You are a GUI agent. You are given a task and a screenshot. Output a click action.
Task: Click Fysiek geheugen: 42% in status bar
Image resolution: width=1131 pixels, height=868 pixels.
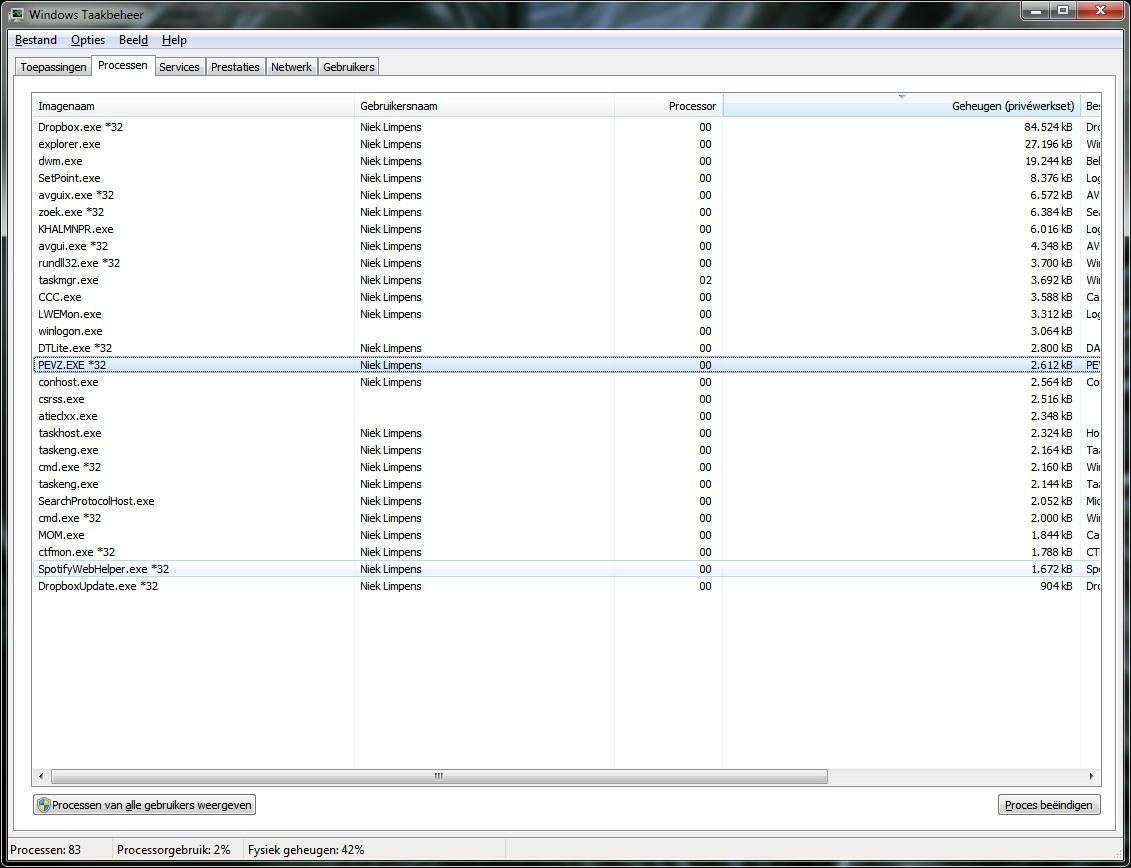click(306, 850)
